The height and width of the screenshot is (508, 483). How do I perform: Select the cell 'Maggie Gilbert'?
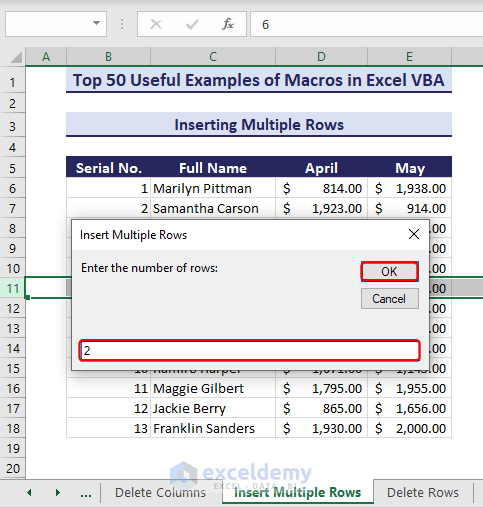pos(213,388)
